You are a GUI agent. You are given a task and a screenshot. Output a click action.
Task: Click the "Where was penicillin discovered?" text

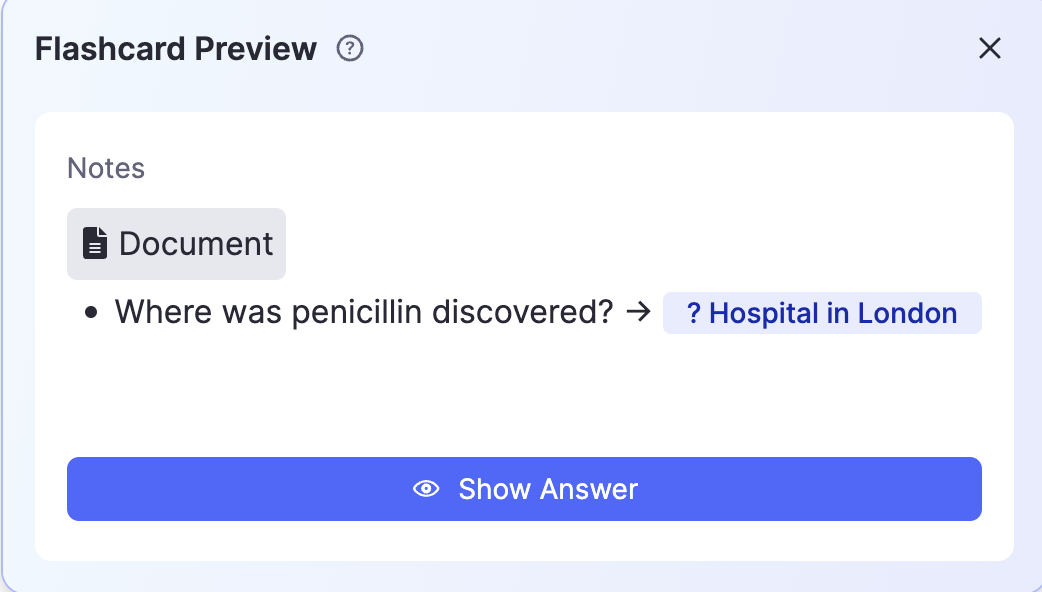tap(363, 313)
